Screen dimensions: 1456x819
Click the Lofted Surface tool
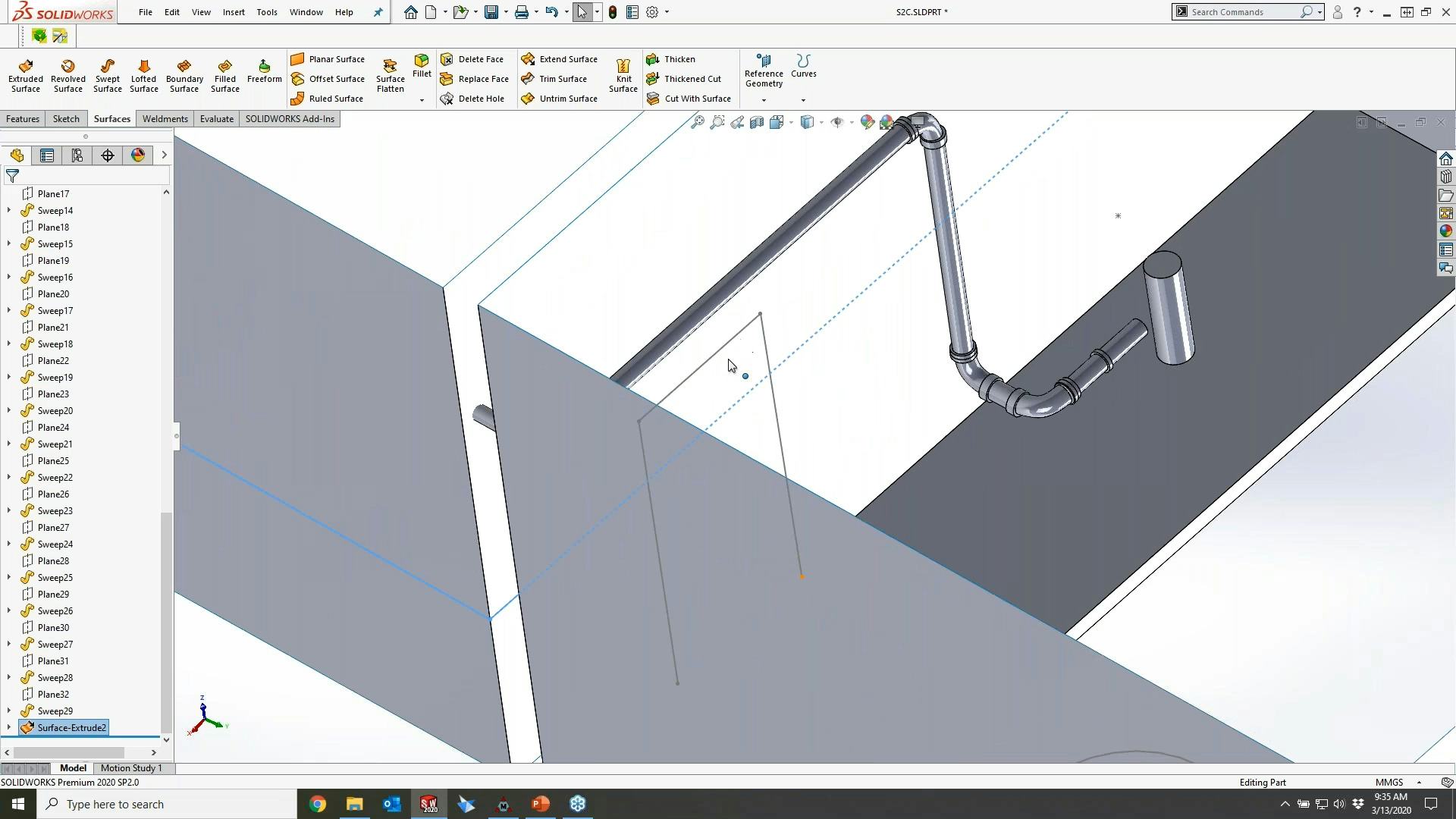(x=143, y=76)
